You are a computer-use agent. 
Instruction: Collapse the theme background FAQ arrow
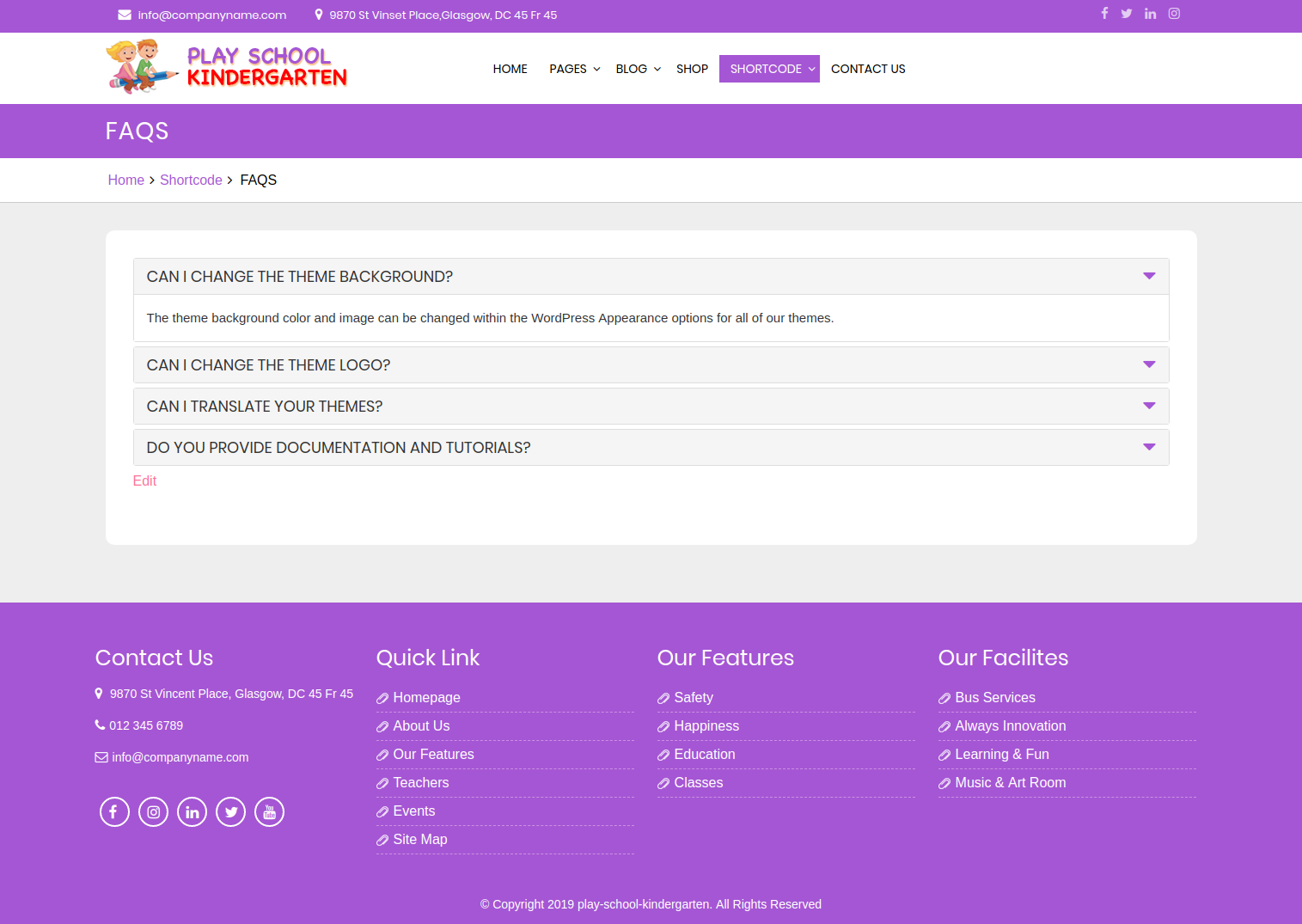[x=1149, y=276]
